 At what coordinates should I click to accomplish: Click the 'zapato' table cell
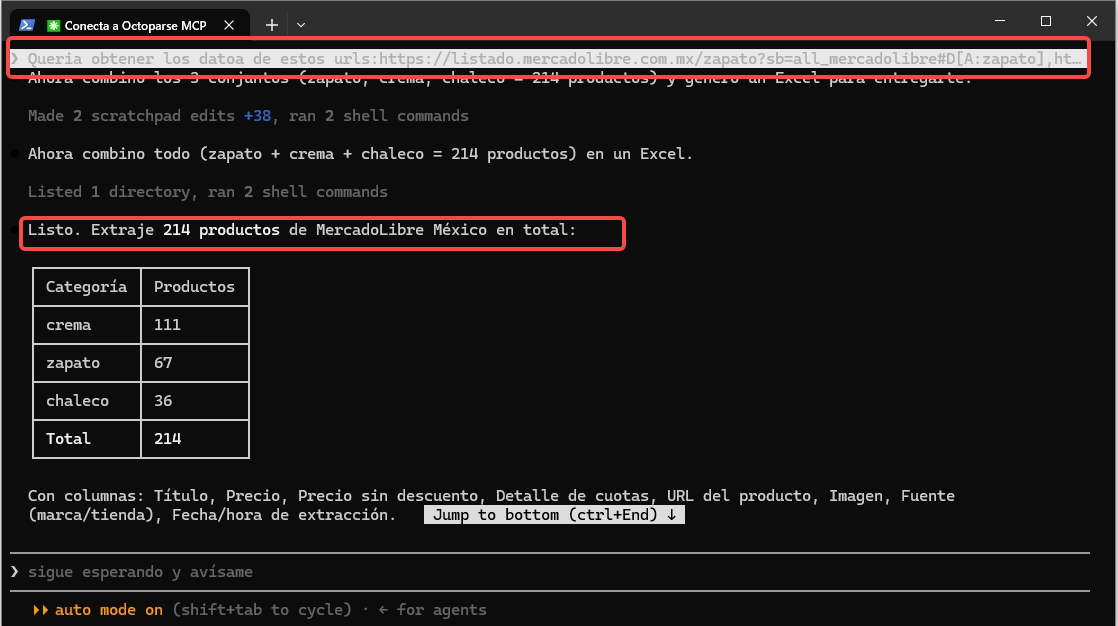86,363
